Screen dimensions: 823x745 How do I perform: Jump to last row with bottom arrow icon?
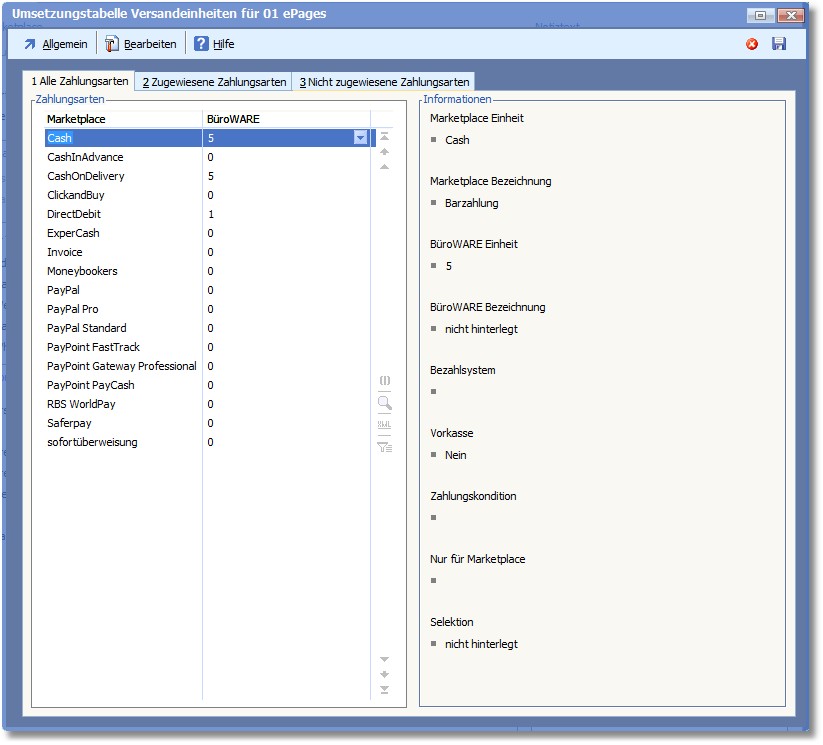click(384, 690)
